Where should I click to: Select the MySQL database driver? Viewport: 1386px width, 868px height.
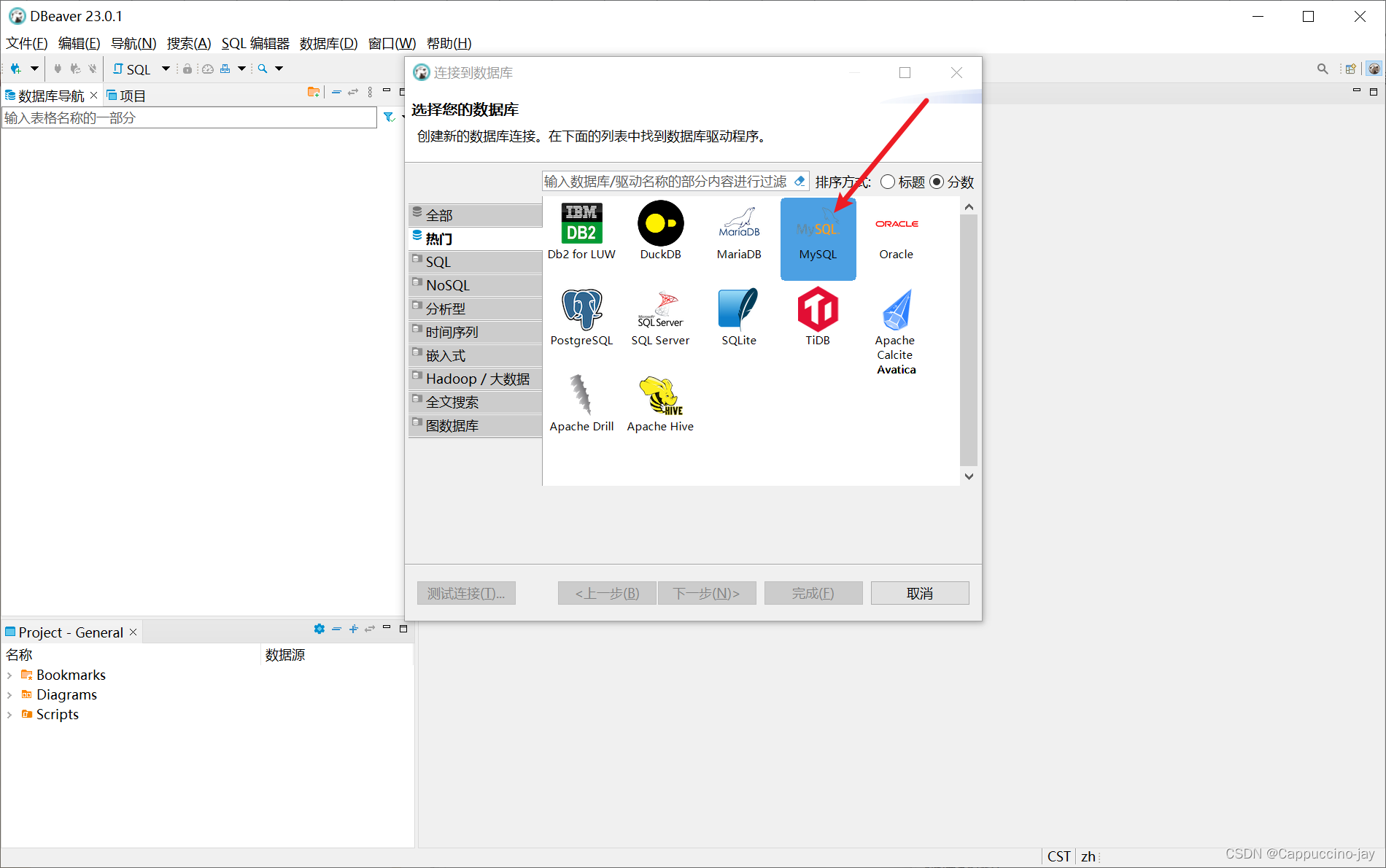pyautogui.click(x=818, y=239)
